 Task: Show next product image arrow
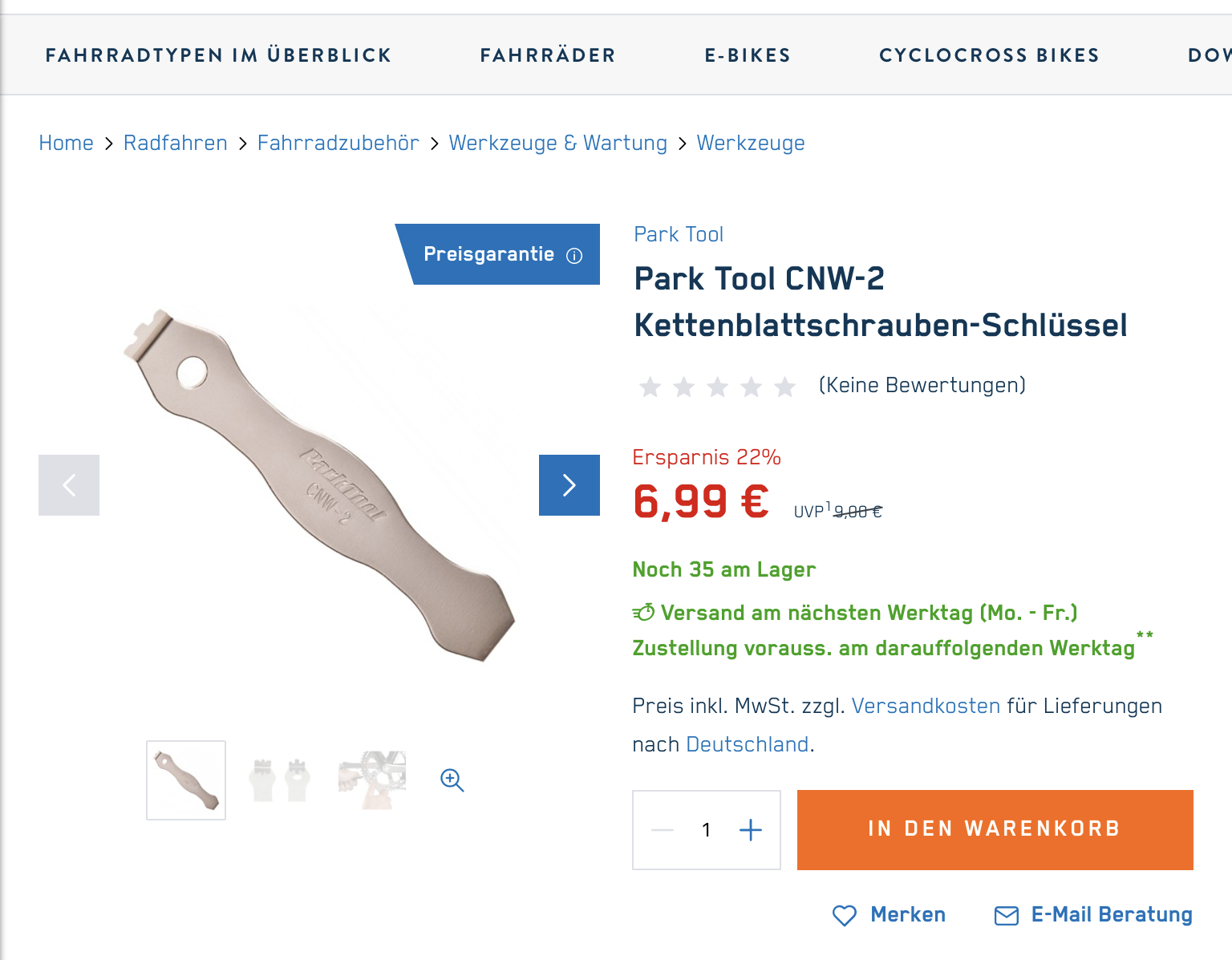pos(569,485)
